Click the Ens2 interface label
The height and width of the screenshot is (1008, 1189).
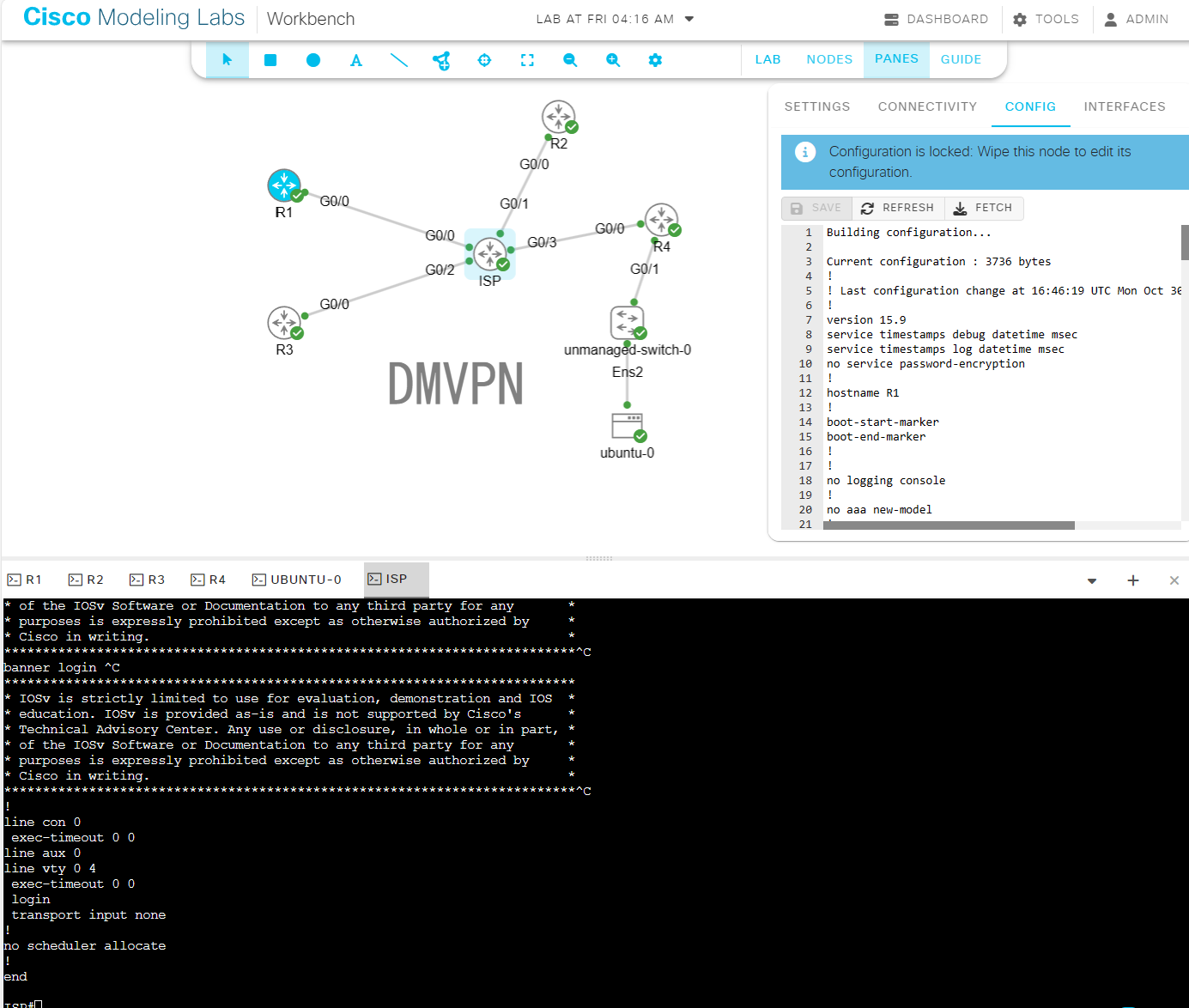coord(628,372)
